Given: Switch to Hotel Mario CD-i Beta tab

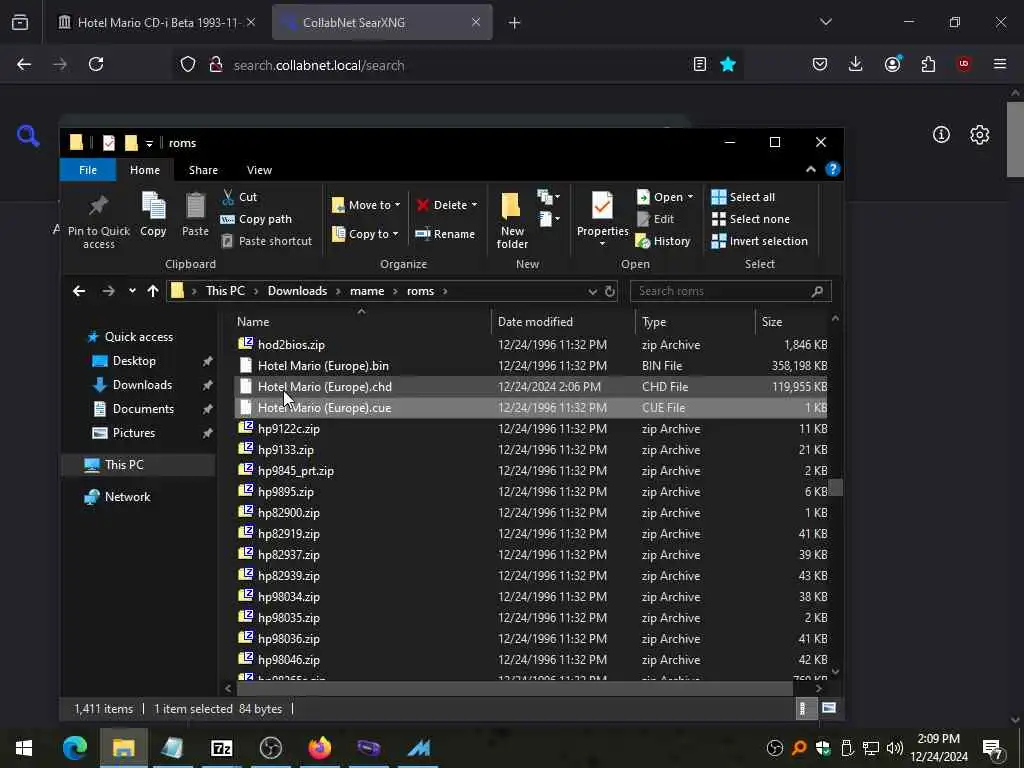Looking at the screenshot, I should point(156,22).
